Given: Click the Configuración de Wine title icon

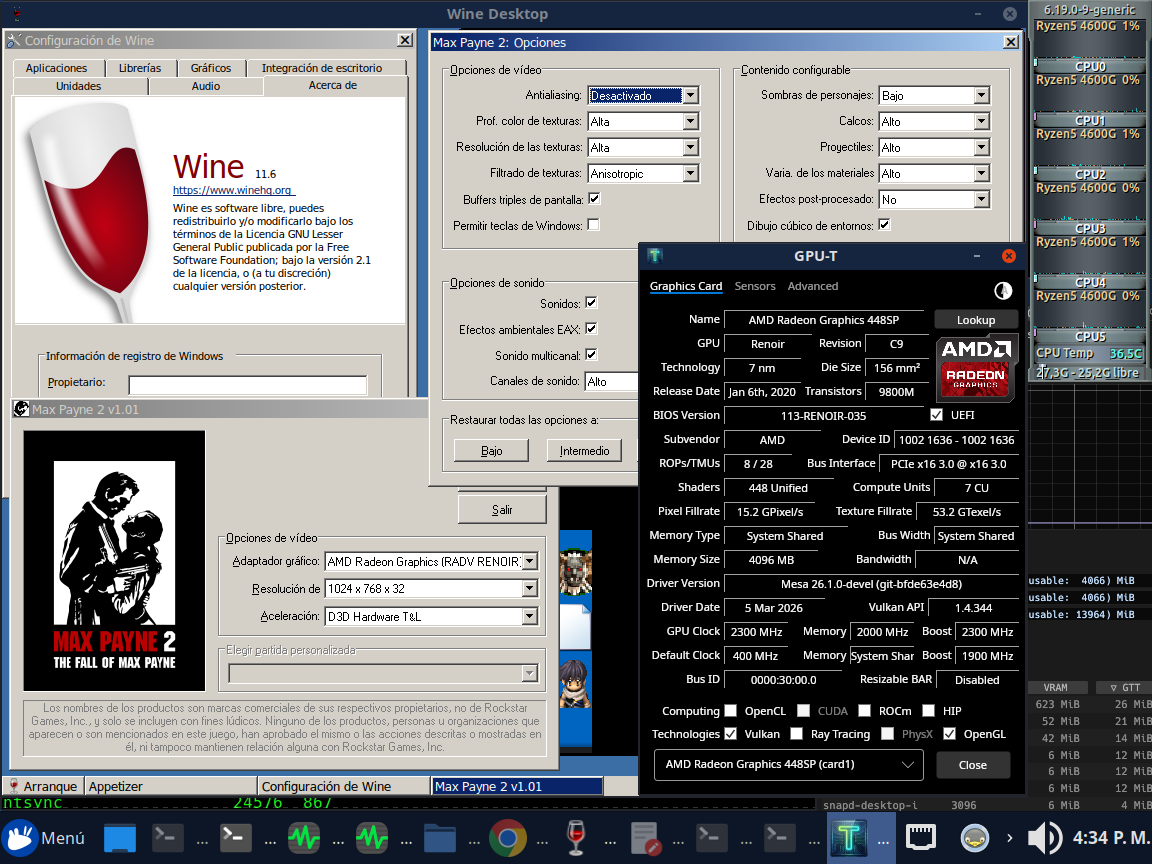Looking at the screenshot, I should click(15, 40).
